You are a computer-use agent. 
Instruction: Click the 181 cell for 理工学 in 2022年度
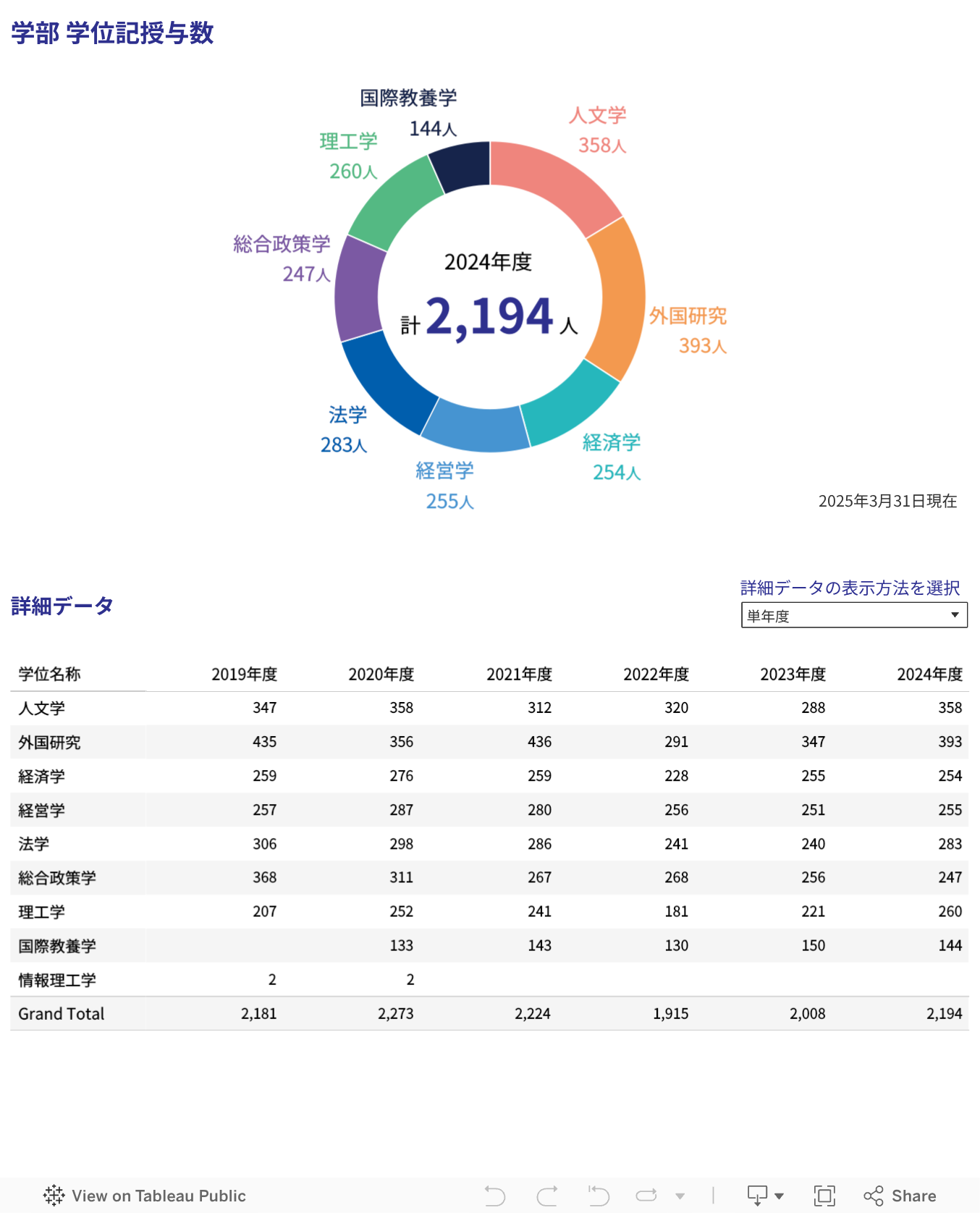click(677, 911)
